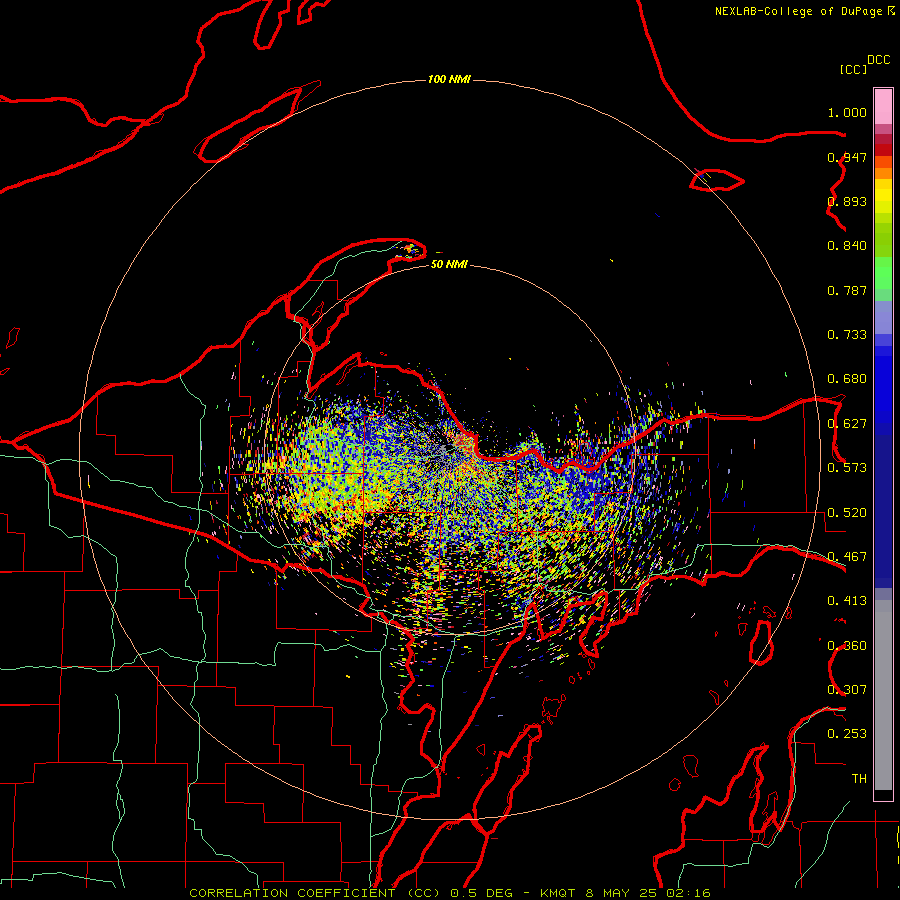
Task: Click the bottom Correlation Coefficient KMQT caption
Action: point(450,893)
